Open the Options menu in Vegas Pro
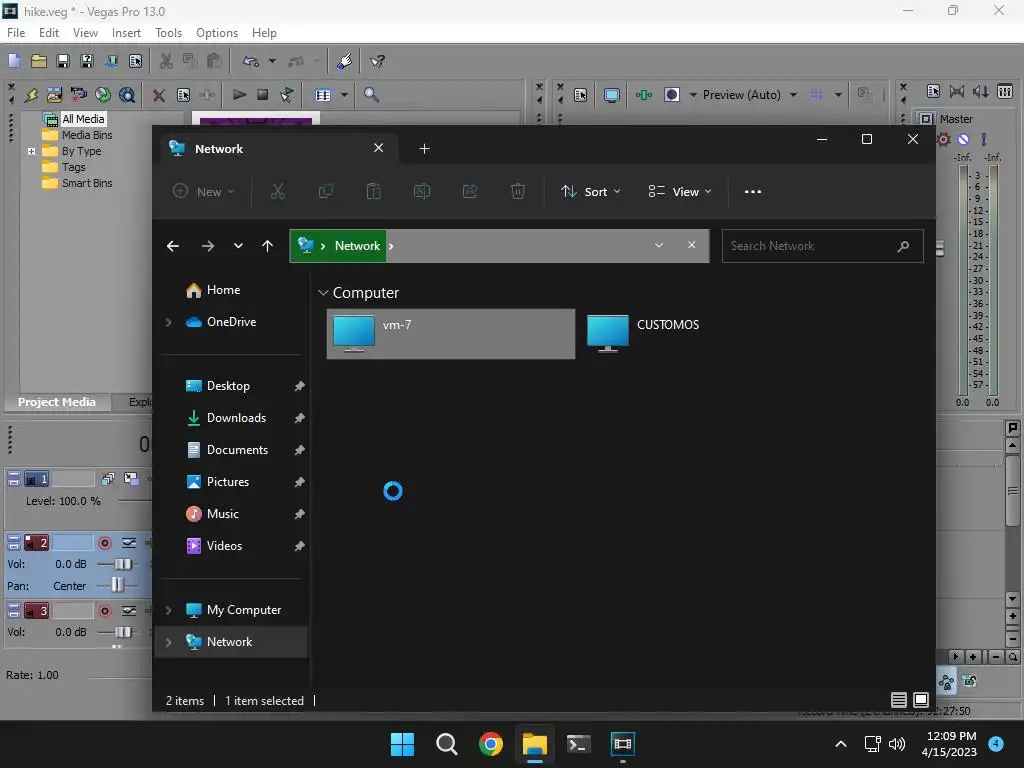Image resolution: width=1024 pixels, height=768 pixels. tap(217, 33)
